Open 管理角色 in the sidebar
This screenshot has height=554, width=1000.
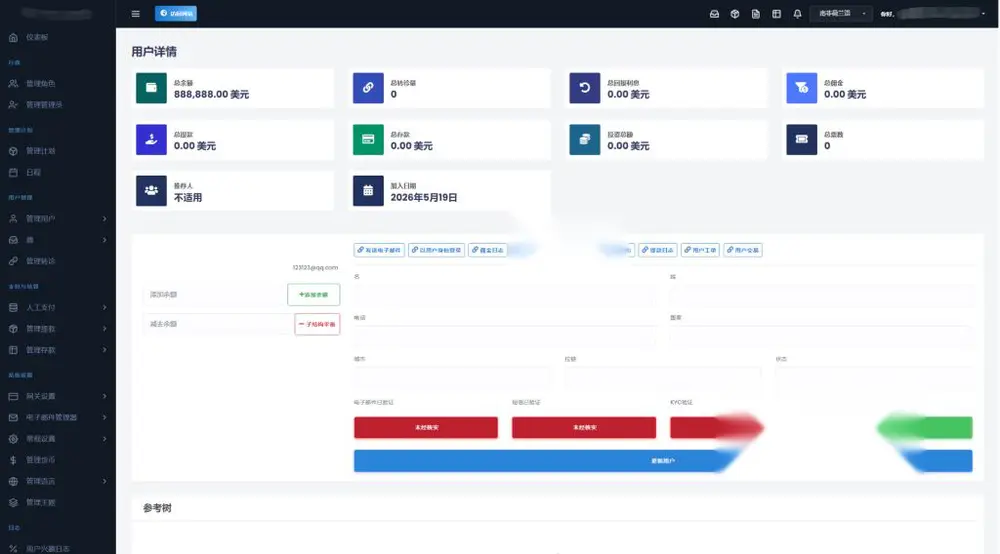tap(40, 84)
